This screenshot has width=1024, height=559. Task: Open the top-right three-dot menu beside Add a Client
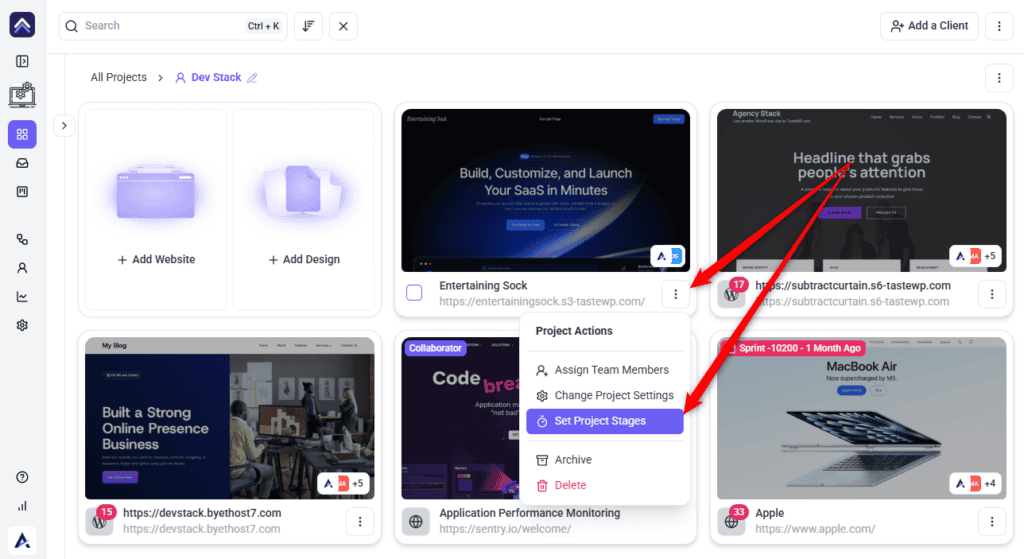click(x=999, y=26)
